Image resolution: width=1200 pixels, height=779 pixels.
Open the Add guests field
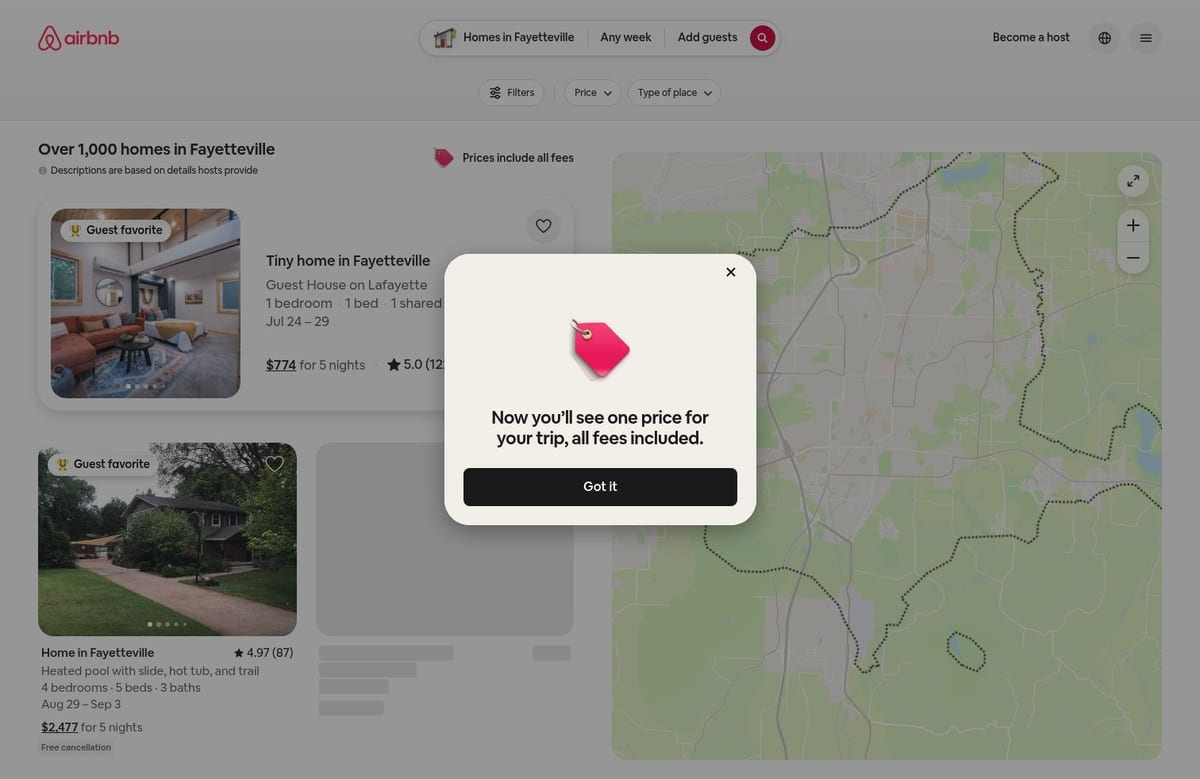707,38
